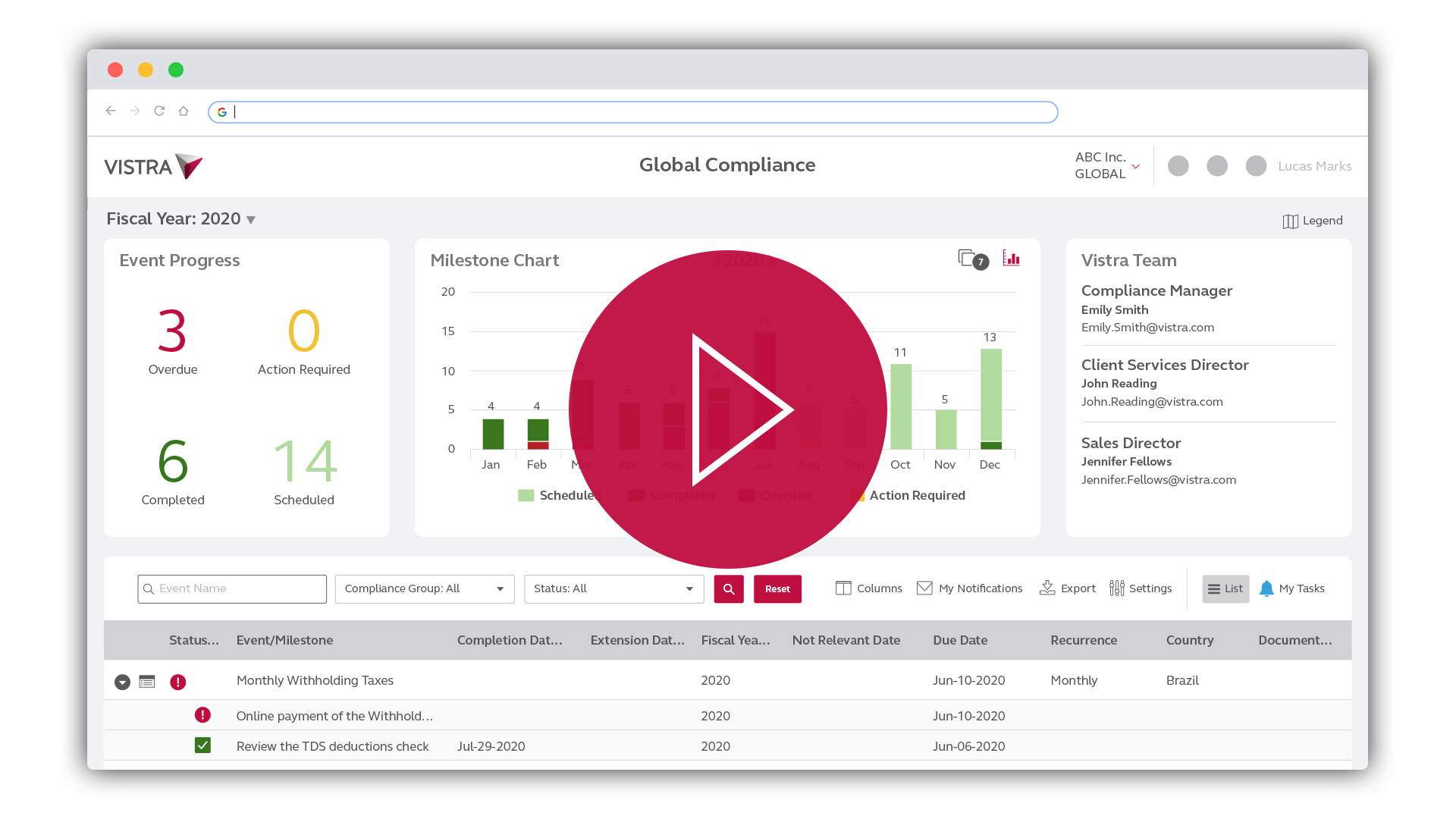The width and height of the screenshot is (1456, 819).
Task: Sort by the Documents column header
Action: tap(1294, 640)
